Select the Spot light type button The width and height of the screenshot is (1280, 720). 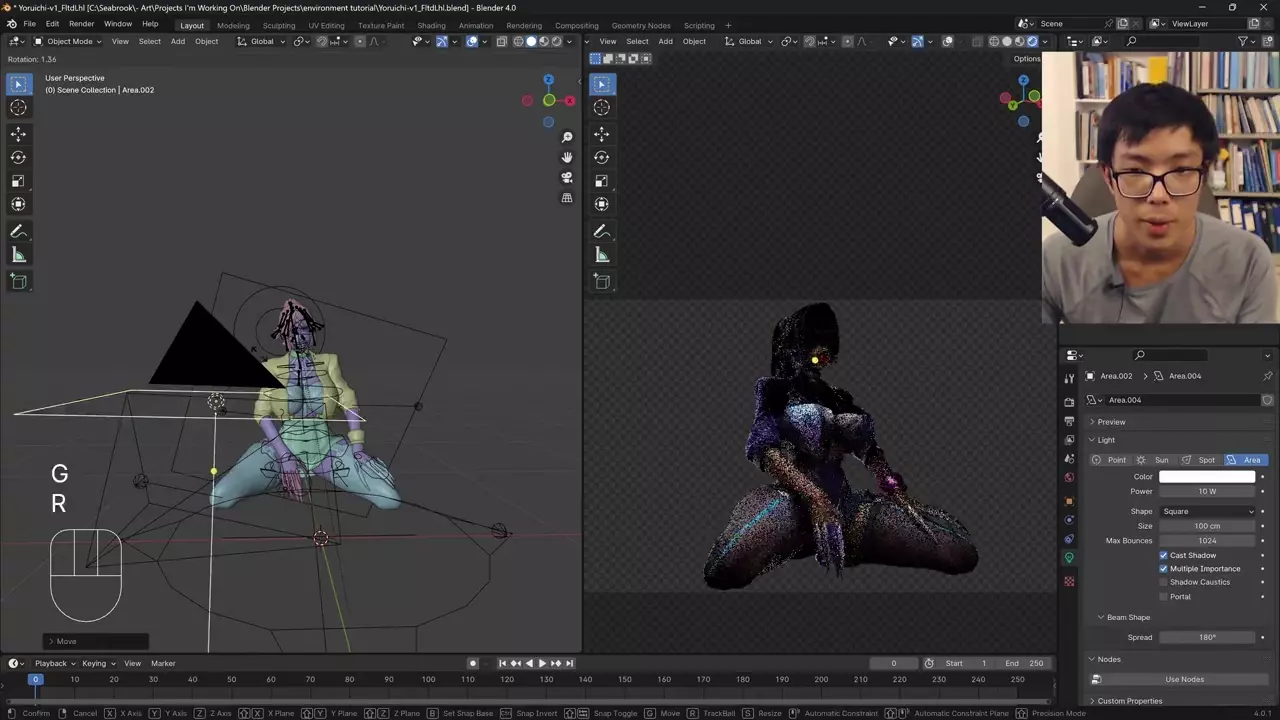[x=1200, y=460]
